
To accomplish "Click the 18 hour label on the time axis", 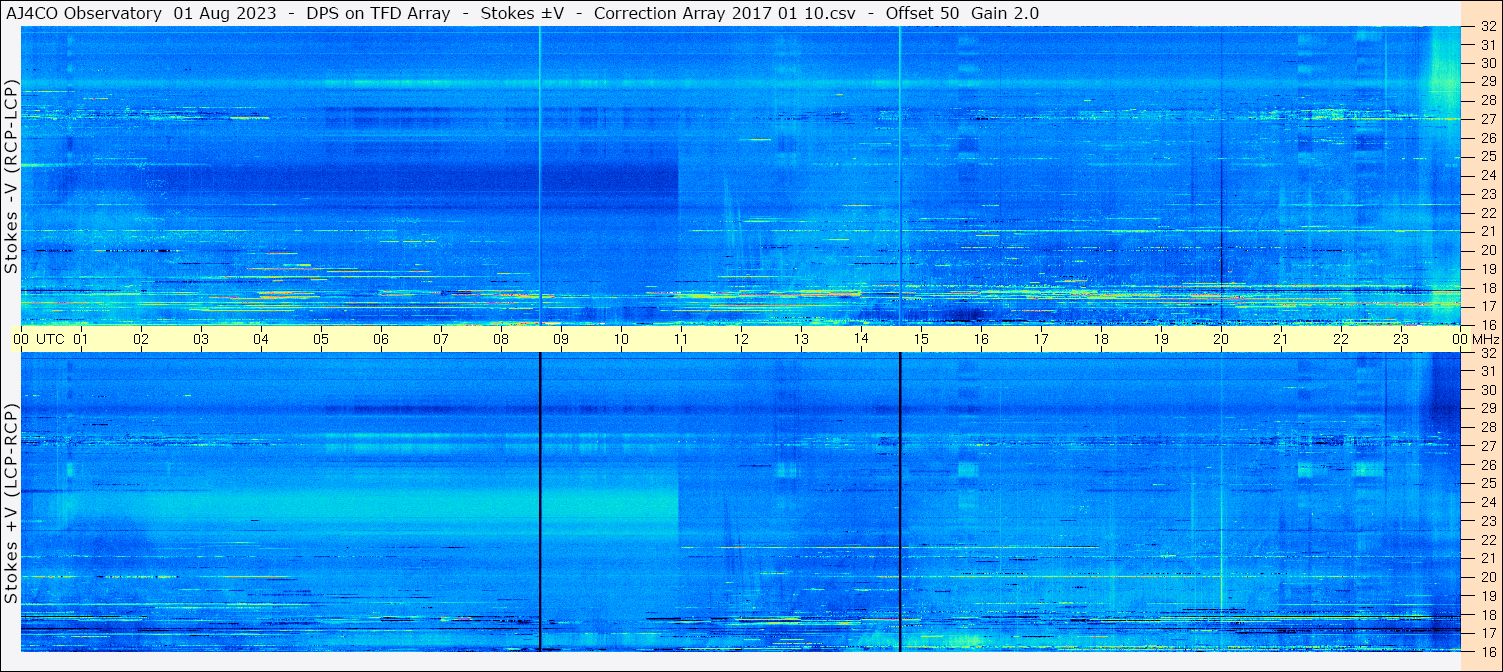I will click(1101, 339).
